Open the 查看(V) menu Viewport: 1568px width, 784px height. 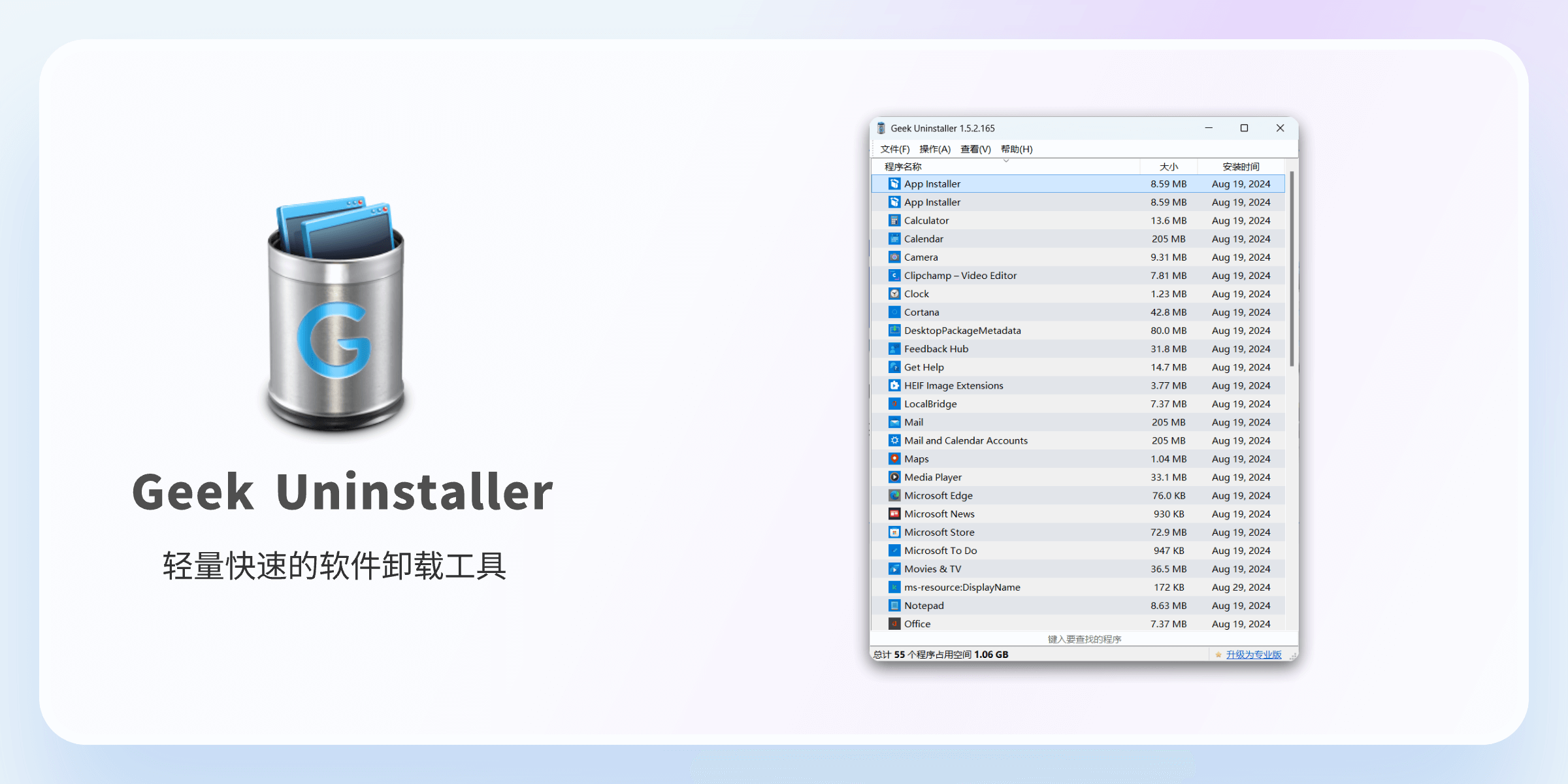point(975,149)
